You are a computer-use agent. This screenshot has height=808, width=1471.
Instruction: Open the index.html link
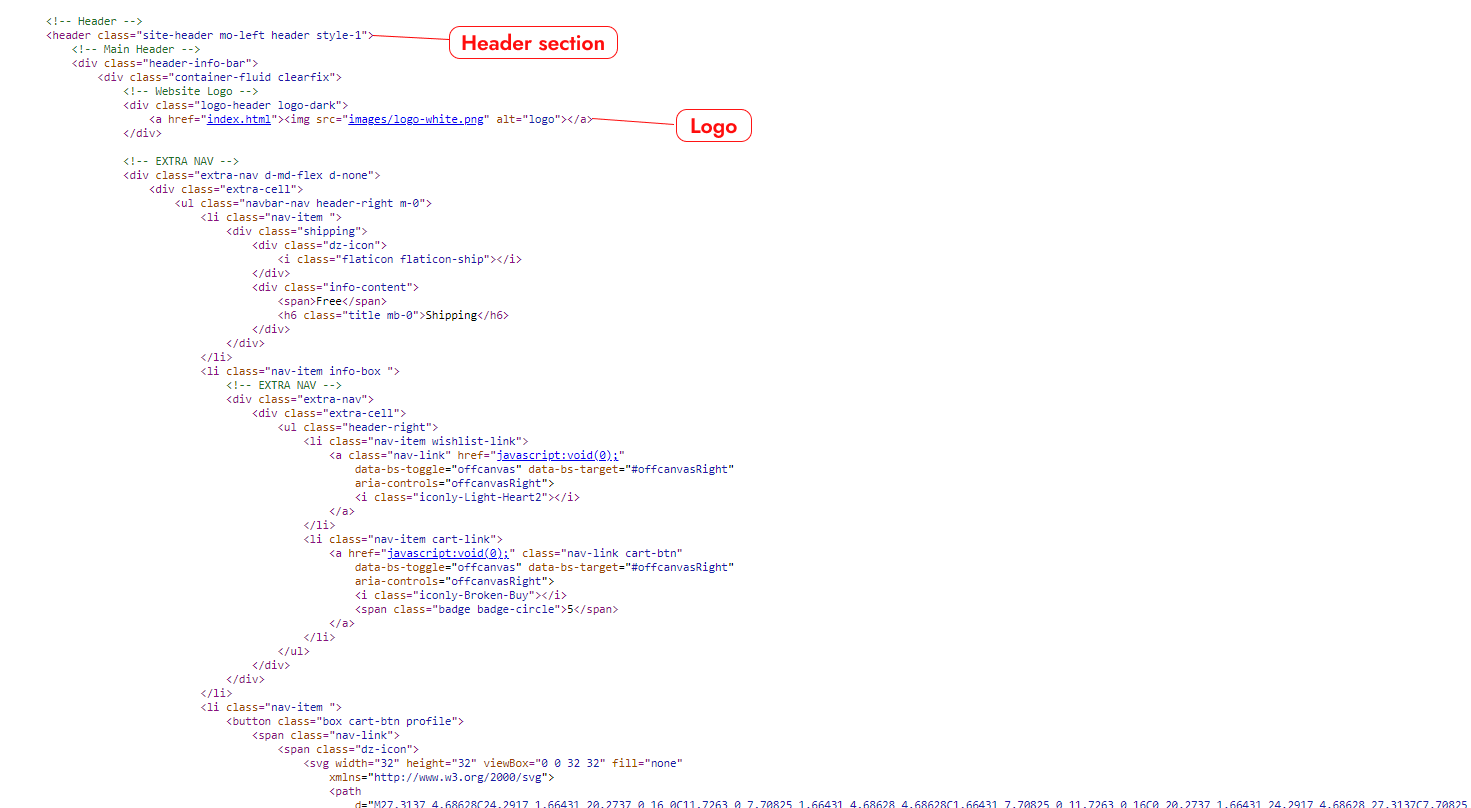pyautogui.click(x=238, y=119)
